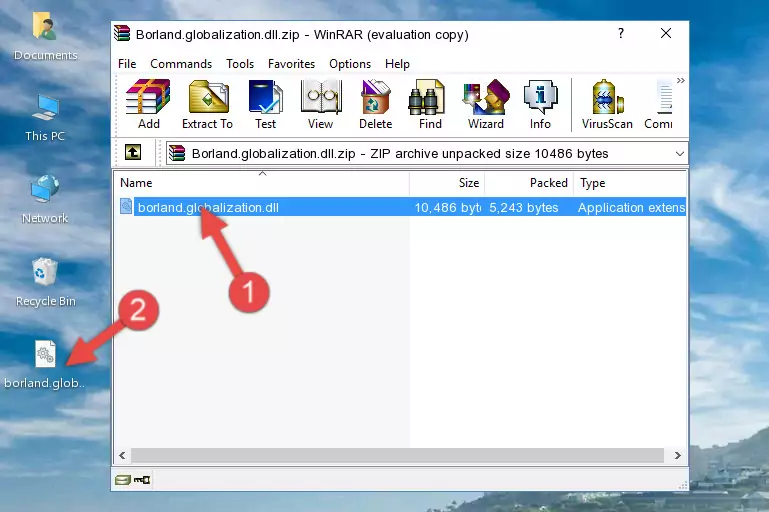Sort by the Type column header
Screen dimensions: 769x512
click(x=630, y=183)
